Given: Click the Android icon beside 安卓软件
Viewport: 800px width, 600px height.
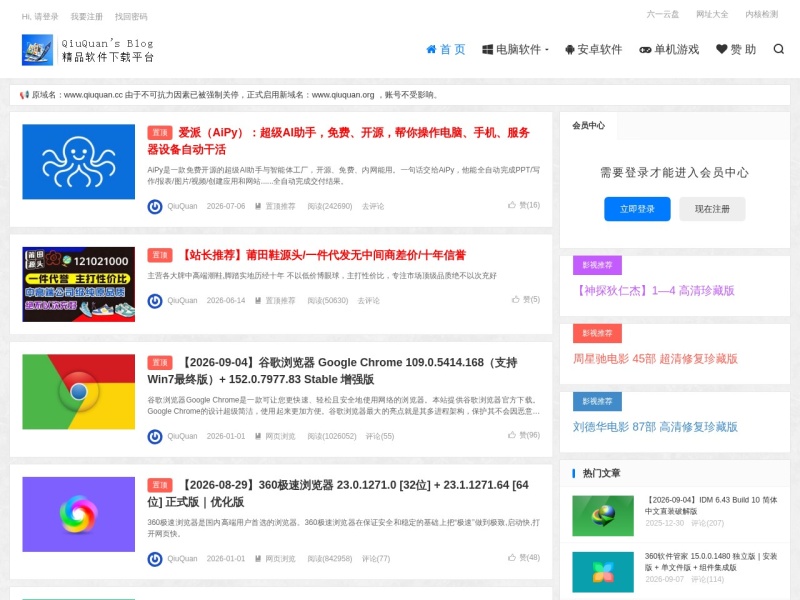Looking at the screenshot, I should point(570,49).
